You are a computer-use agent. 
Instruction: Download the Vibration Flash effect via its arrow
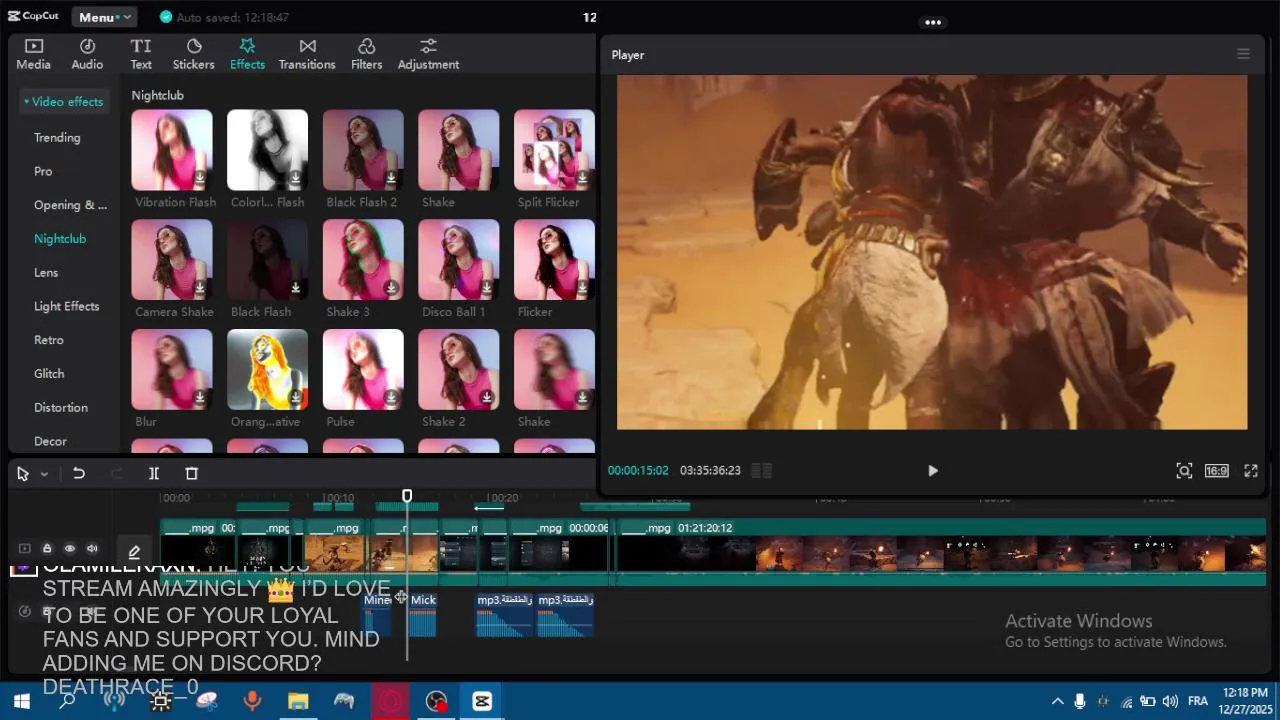(200, 178)
